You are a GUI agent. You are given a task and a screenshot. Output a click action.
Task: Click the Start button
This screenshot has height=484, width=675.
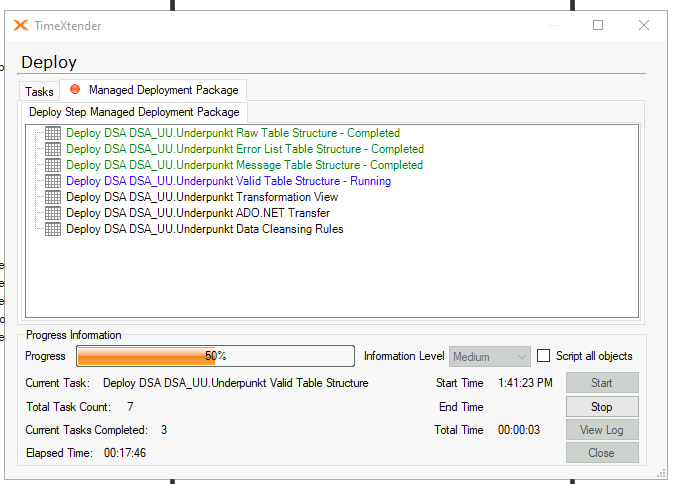tap(602, 383)
